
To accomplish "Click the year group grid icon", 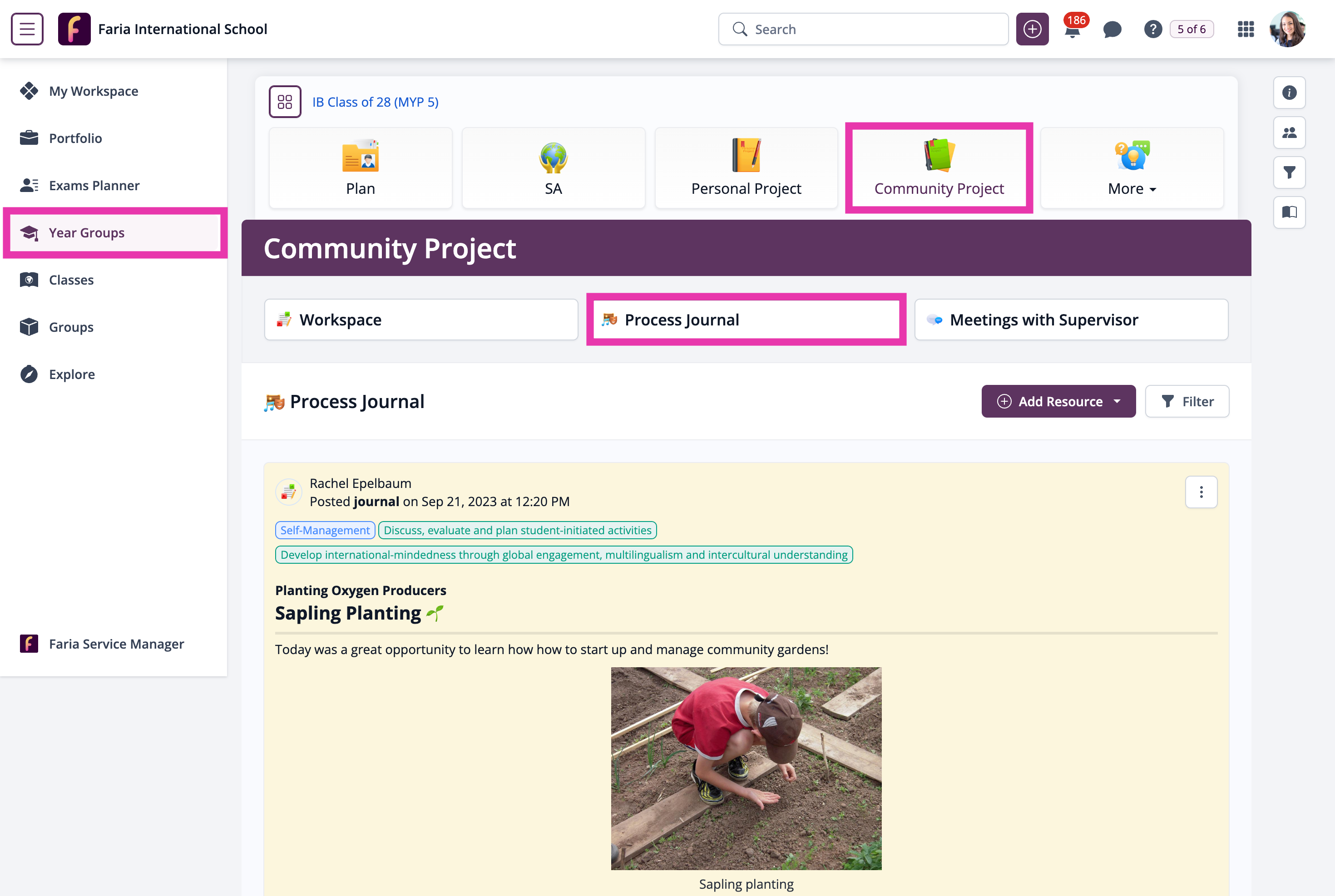I will tap(285, 102).
